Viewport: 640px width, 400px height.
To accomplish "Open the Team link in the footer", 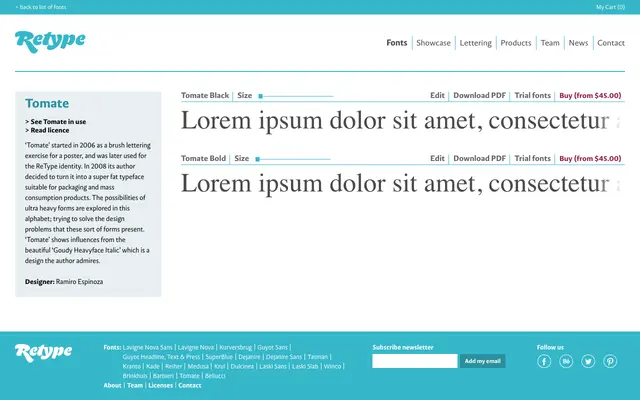I will point(135,385).
